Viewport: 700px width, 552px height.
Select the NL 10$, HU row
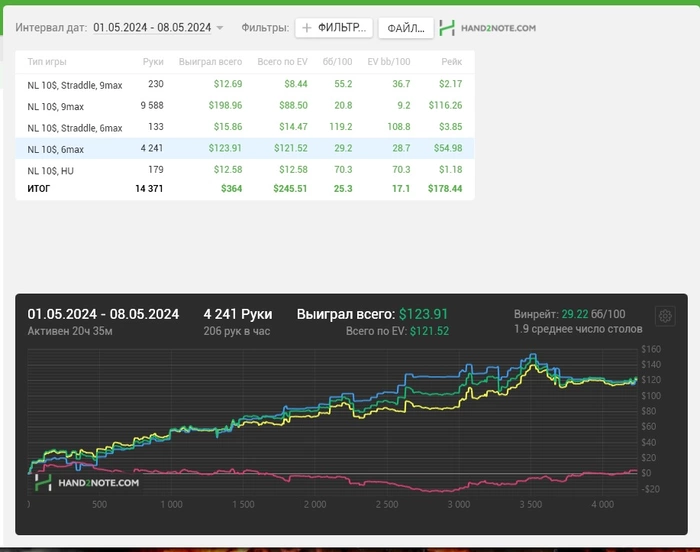245,170
